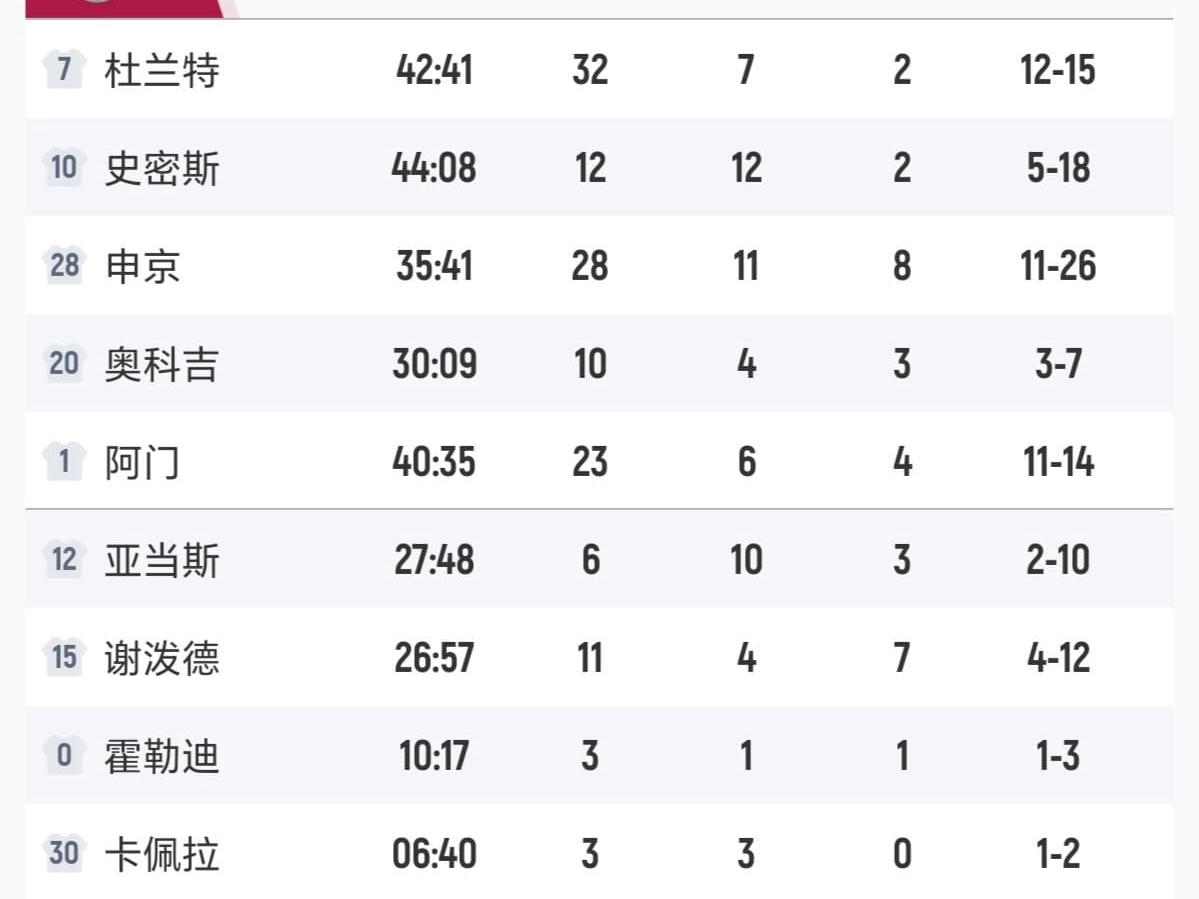The height and width of the screenshot is (899, 1199).
Task: Click player name 奥科吉
Action: click(162, 365)
